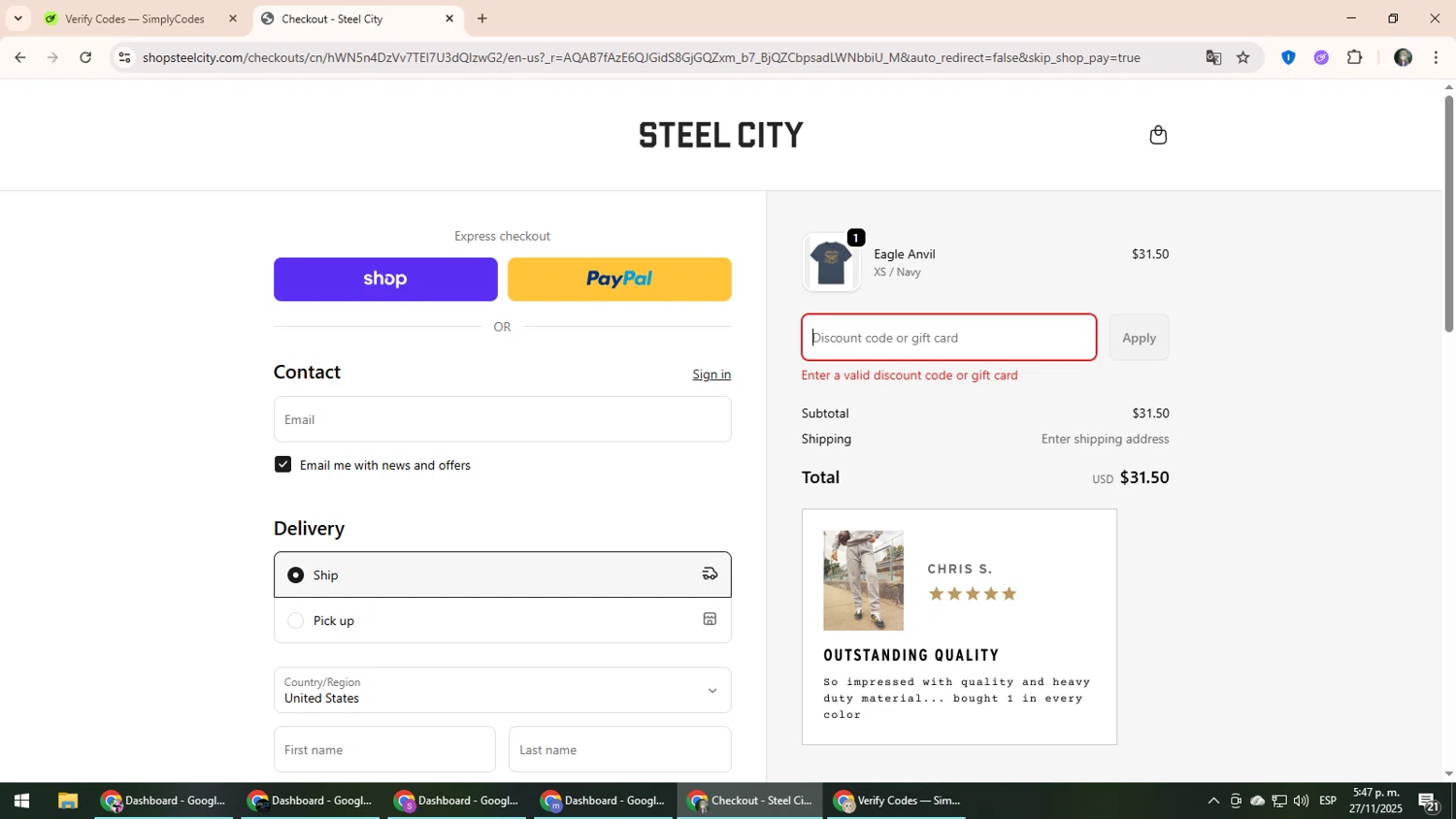Click the Last name field

tap(619, 749)
